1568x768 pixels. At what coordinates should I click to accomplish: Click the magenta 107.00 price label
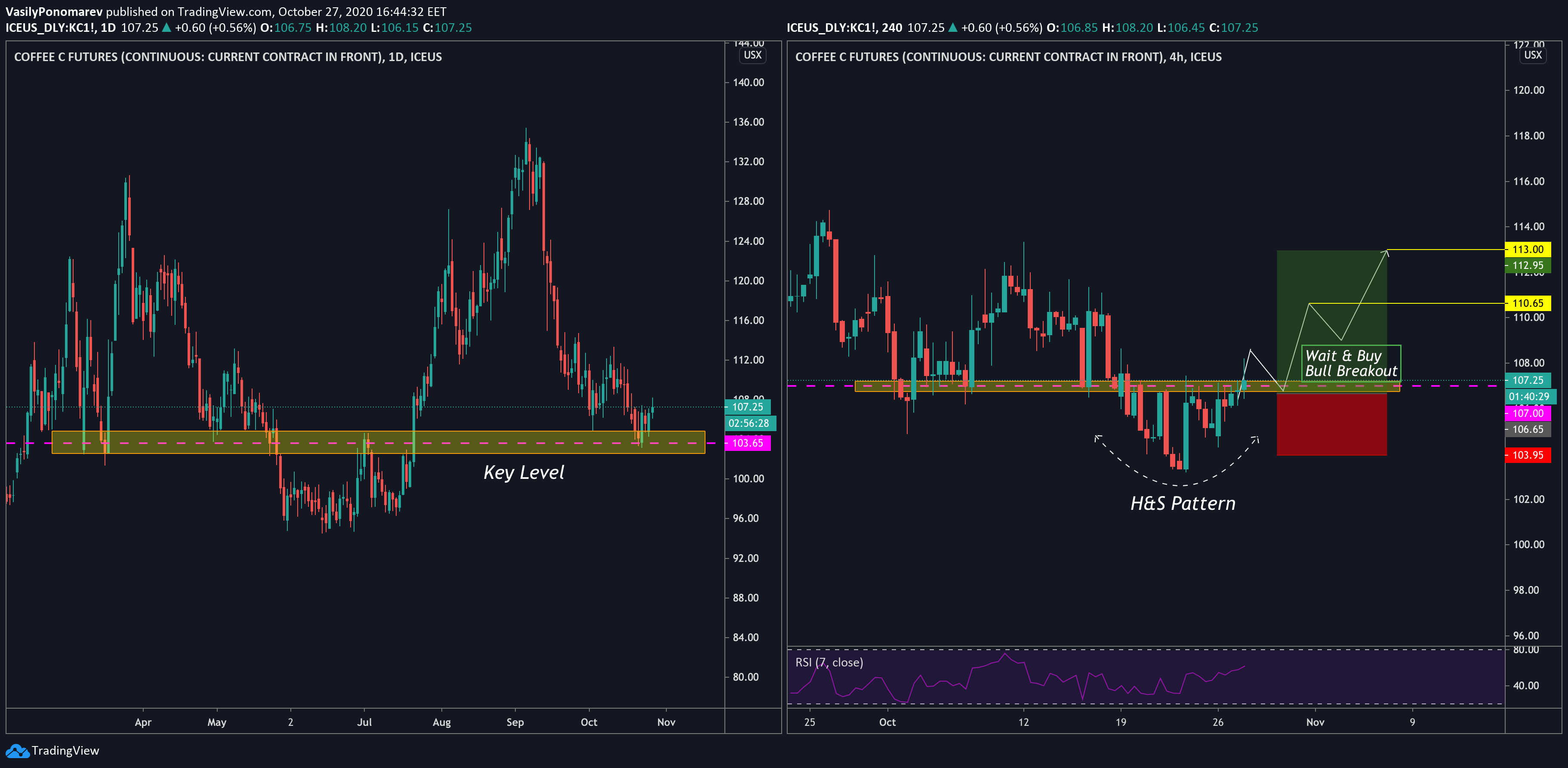[1528, 413]
